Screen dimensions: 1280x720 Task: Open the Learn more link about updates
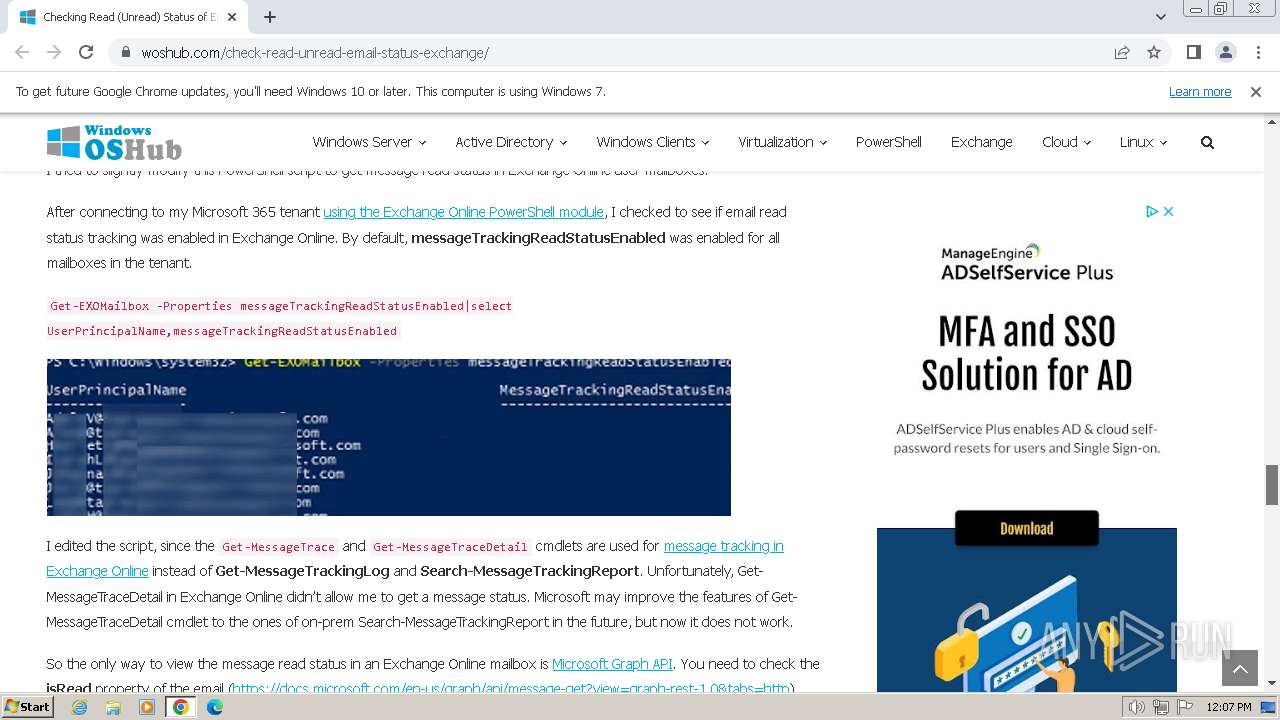[x=1200, y=91]
